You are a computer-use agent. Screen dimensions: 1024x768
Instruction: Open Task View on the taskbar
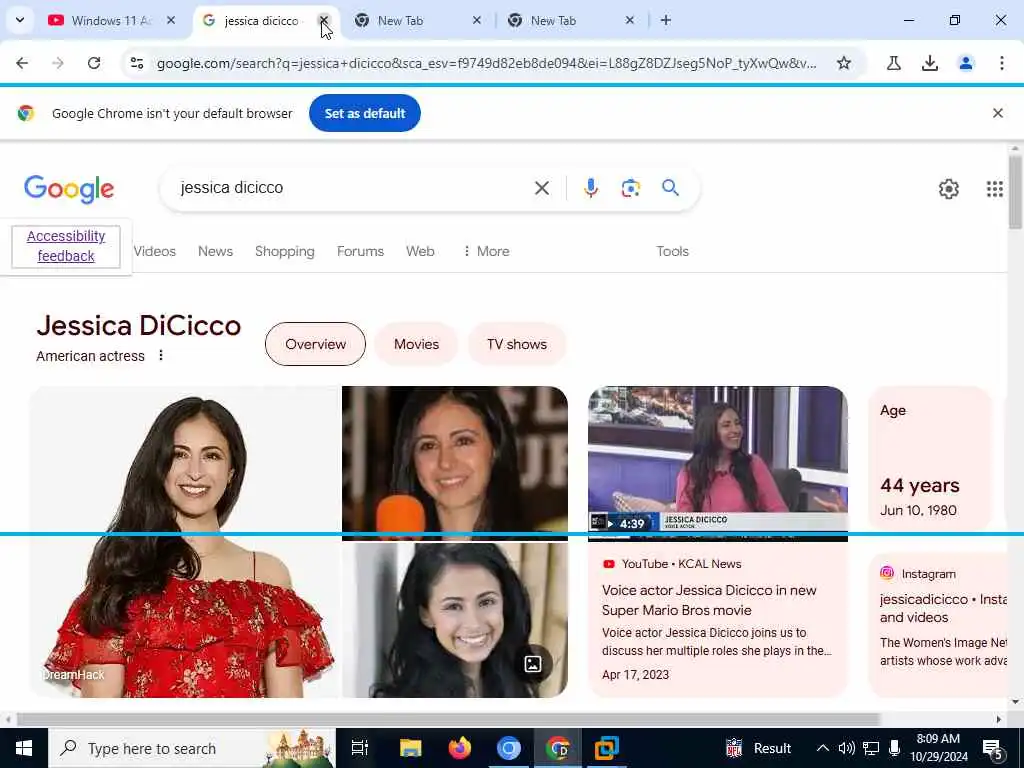click(x=360, y=748)
